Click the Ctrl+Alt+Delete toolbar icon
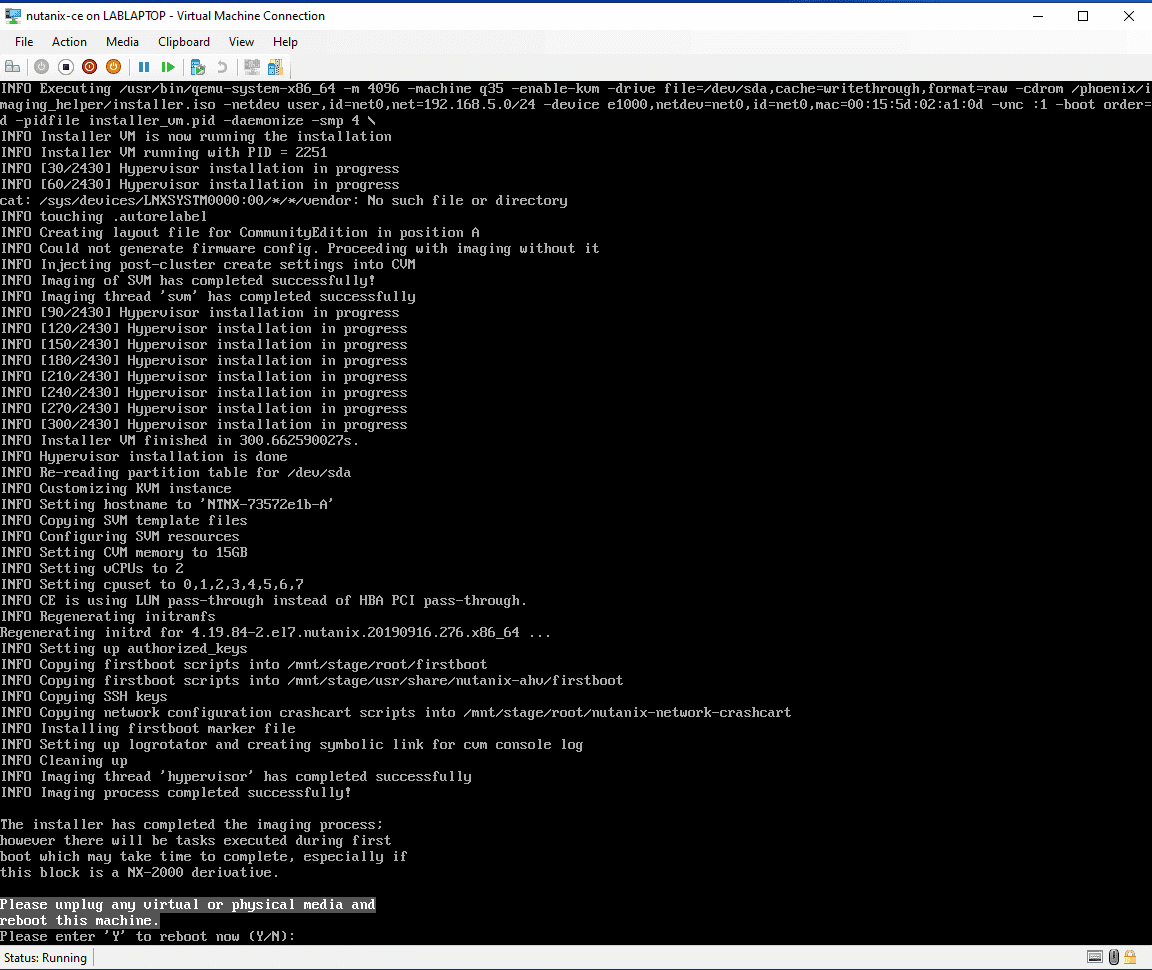 [13, 67]
